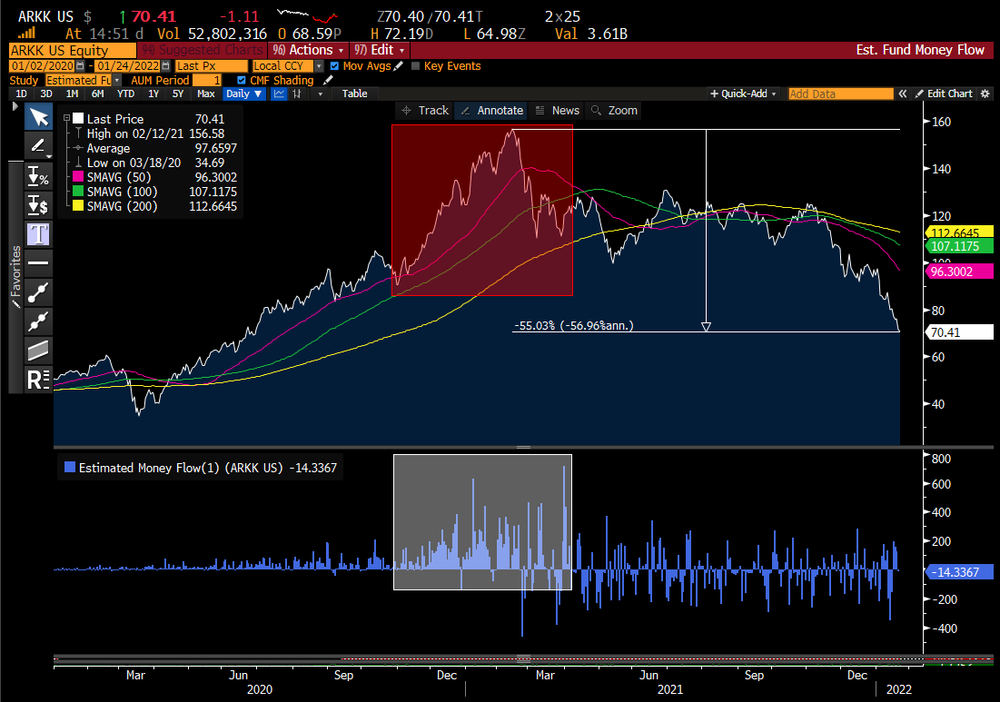The height and width of the screenshot is (702, 1000).
Task: Click the Last Price white swatch
Action: click(x=78, y=119)
